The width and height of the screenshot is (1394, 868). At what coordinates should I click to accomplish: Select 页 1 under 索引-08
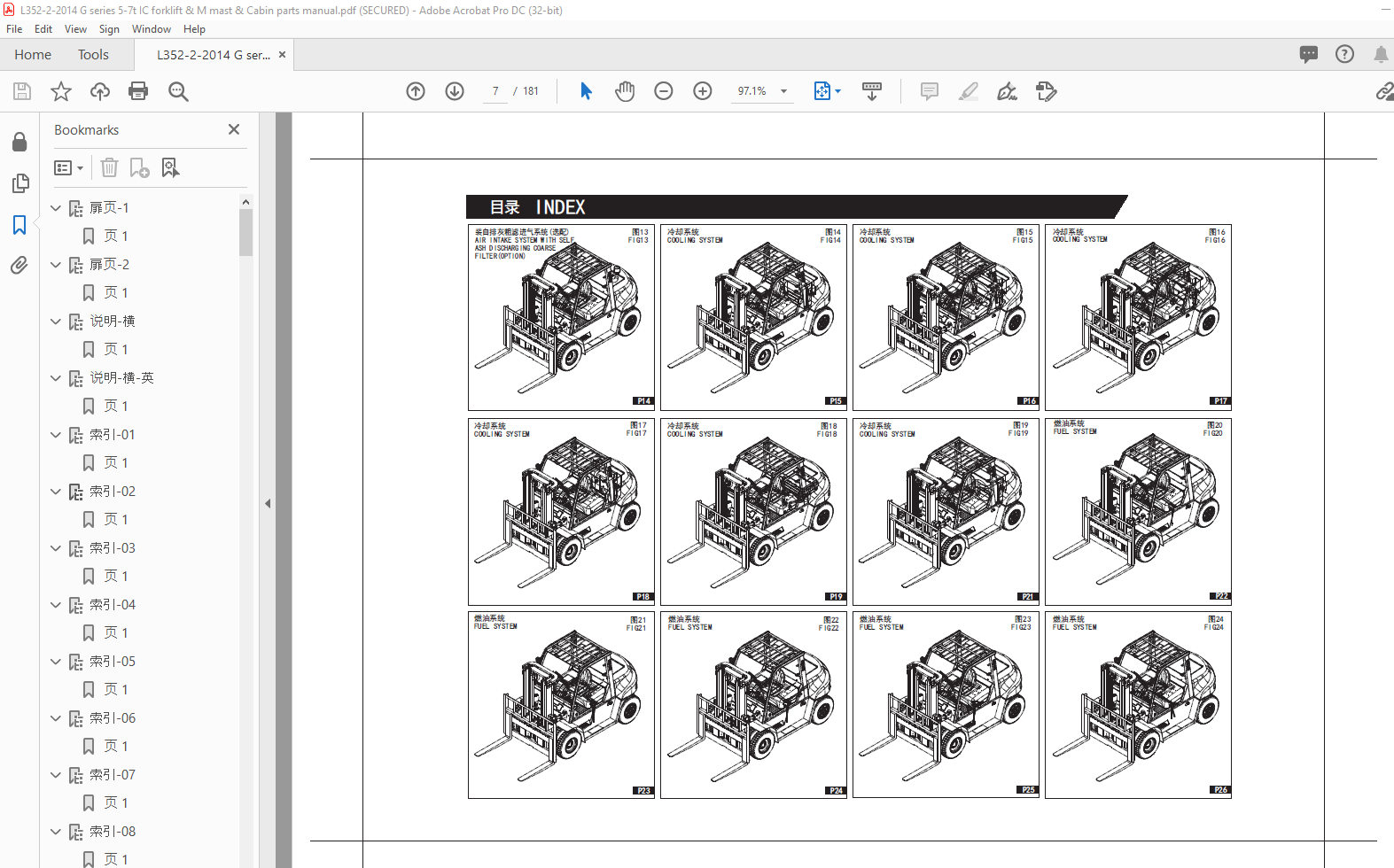[116, 859]
